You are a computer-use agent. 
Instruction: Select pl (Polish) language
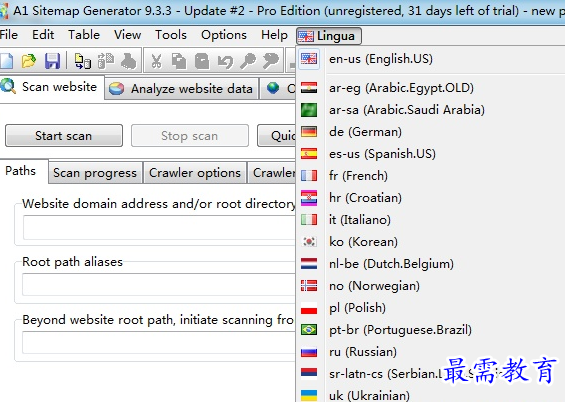pos(431,308)
